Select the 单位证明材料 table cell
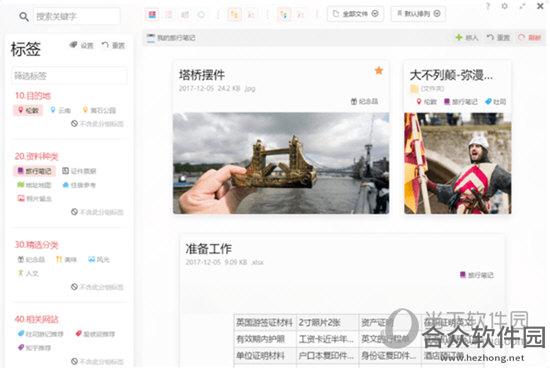The image size is (550, 368). pos(265,355)
